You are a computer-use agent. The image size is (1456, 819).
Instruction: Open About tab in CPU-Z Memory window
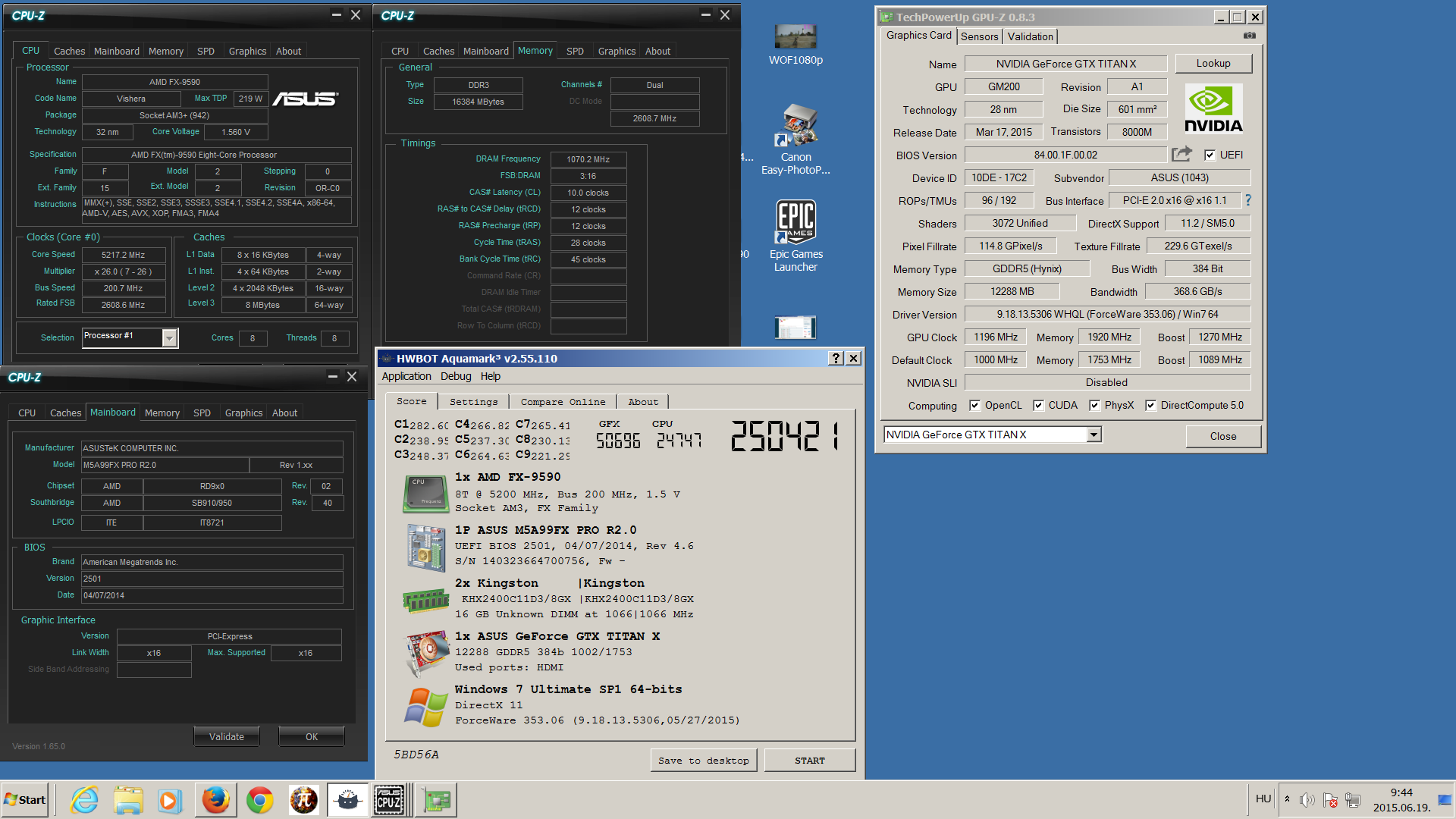(x=657, y=51)
